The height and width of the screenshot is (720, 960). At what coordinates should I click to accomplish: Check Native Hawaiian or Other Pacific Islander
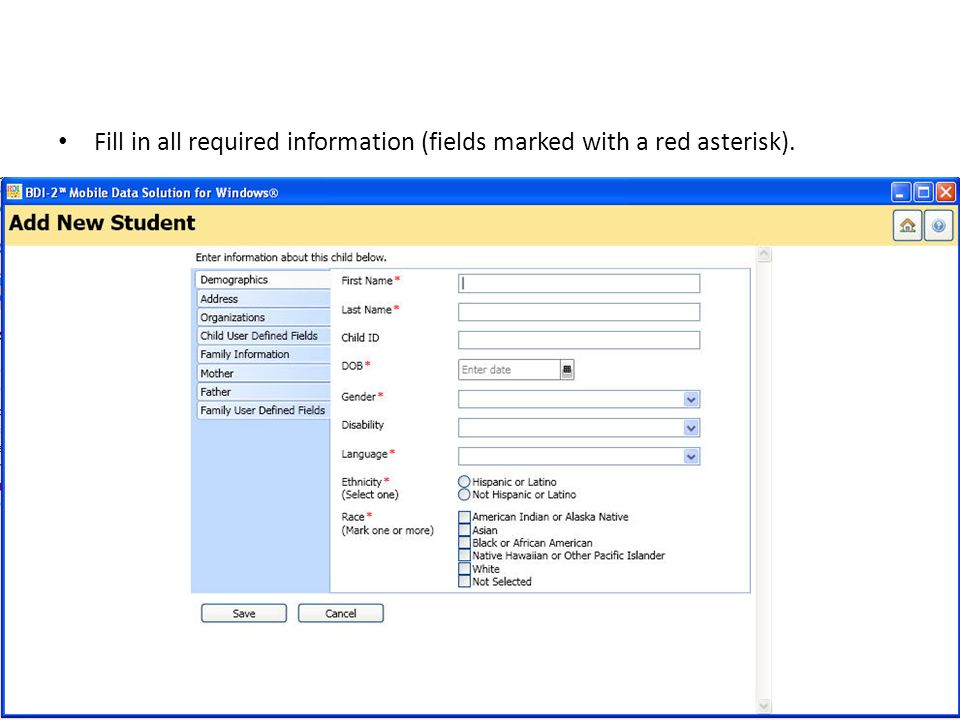point(464,556)
